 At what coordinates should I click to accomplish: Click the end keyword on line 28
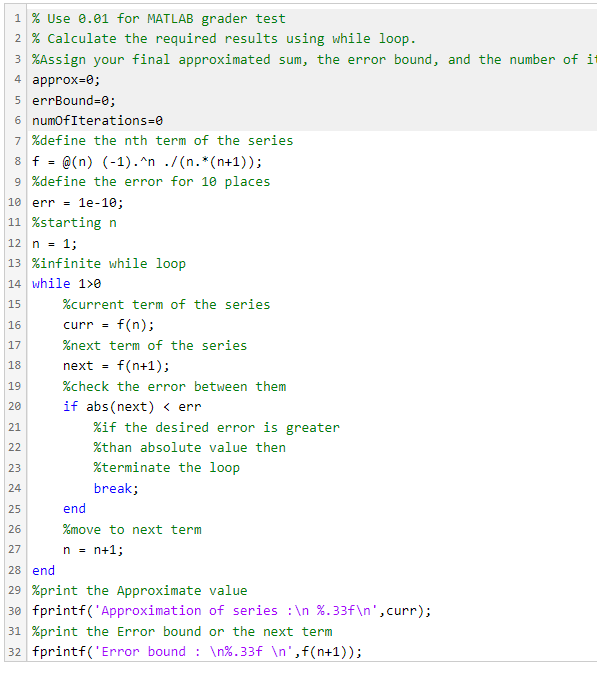click(x=43, y=570)
